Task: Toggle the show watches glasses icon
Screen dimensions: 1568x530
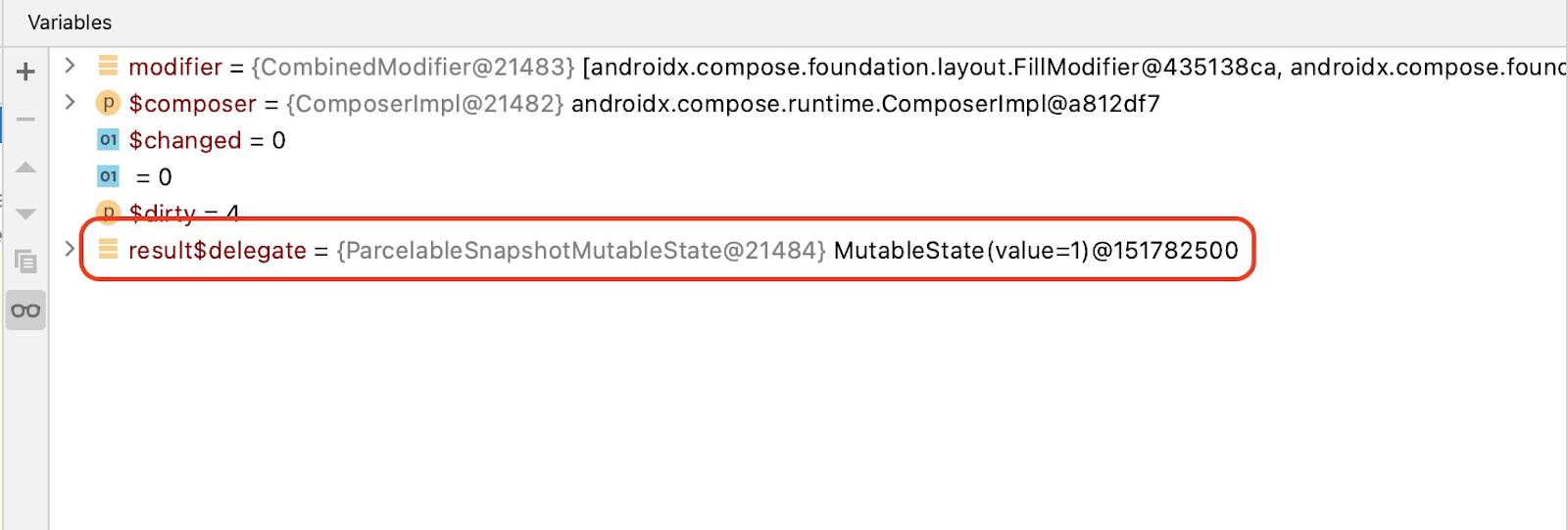Action: point(25,311)
